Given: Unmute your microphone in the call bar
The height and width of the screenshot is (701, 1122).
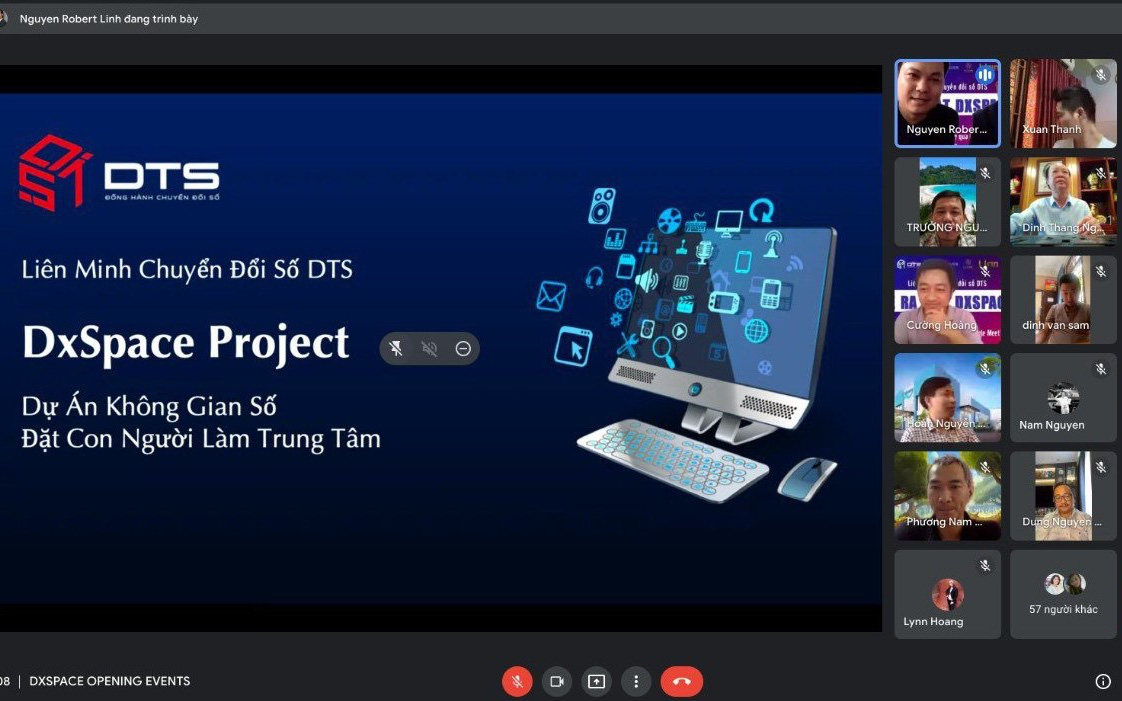Looking at the screenshot, I should pos(517,682).
